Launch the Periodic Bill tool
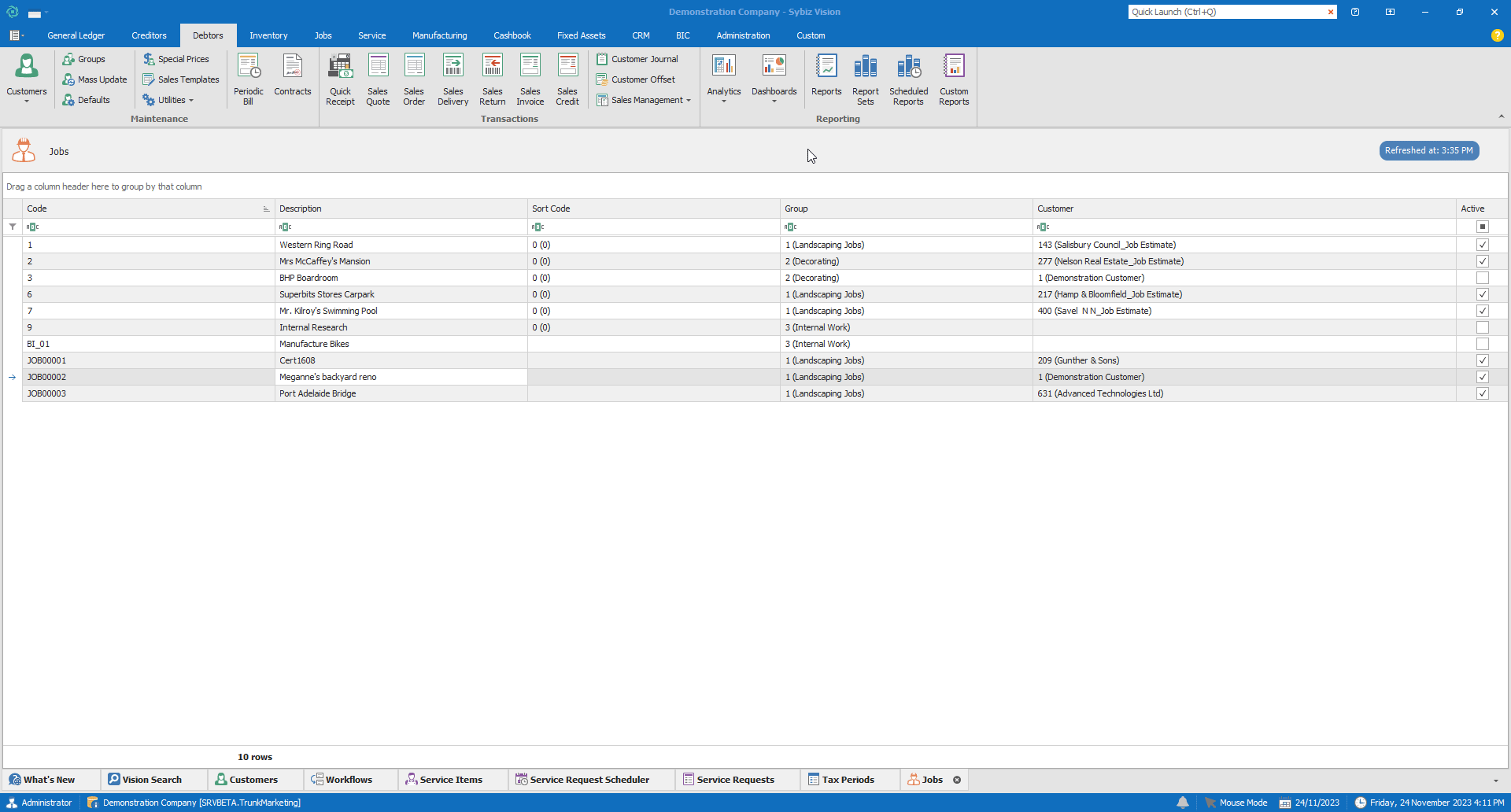Viewport: 1511px width, 812px height. coord(249,79)
